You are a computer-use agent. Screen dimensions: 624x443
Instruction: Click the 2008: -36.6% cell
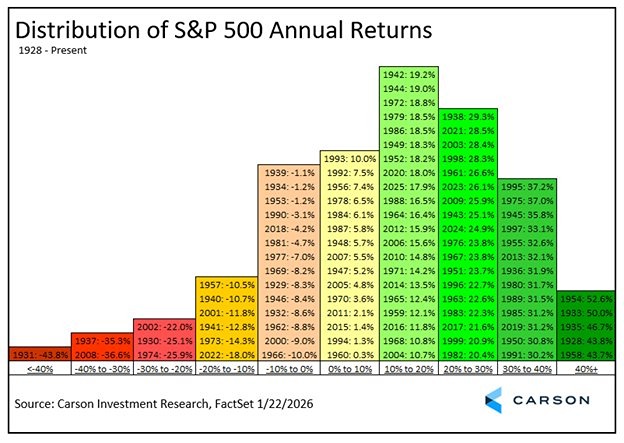(100, 355)
